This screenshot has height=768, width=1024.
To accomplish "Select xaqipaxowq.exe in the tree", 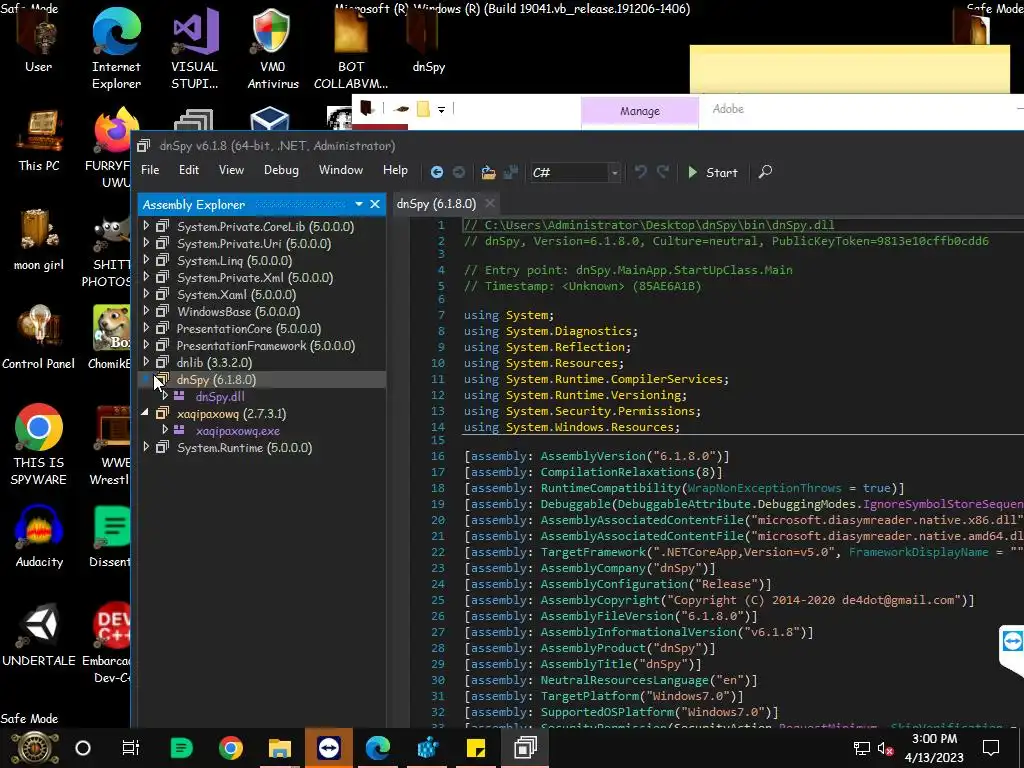I will pyautogui.click(x=238, y=431).
